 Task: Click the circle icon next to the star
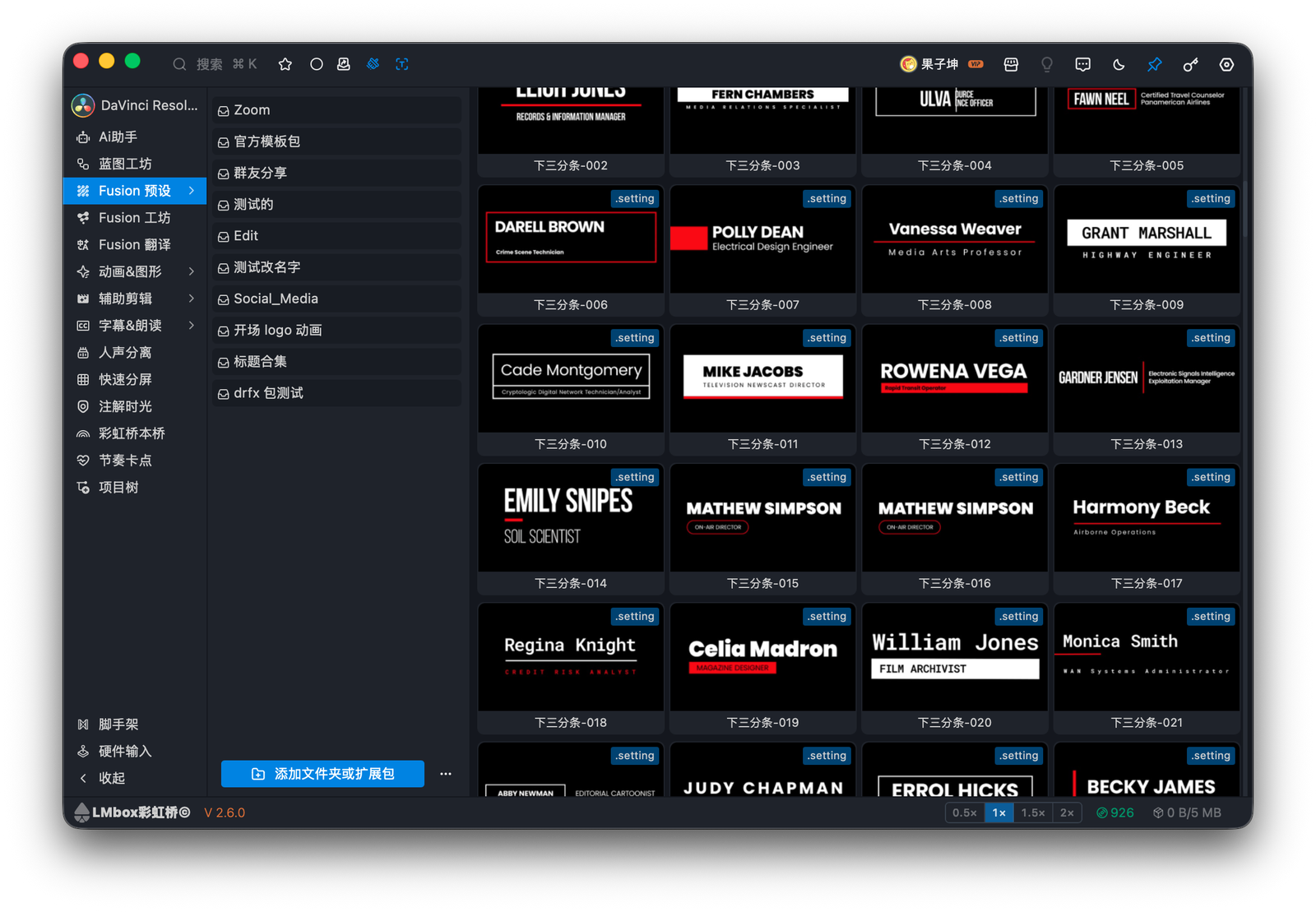(x=316, y=64)
